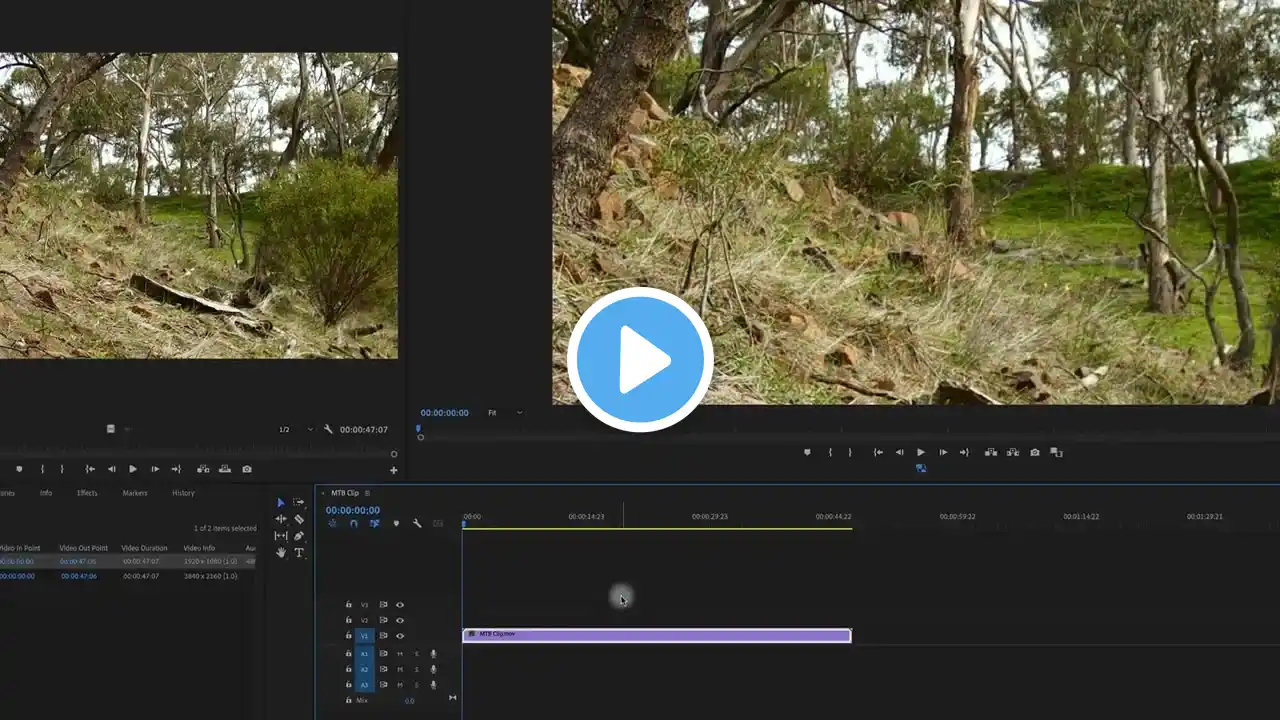The image size is (1280, 720).
Task: Open the MTB Clip sequence panel menu
Action: pos(368,493)
